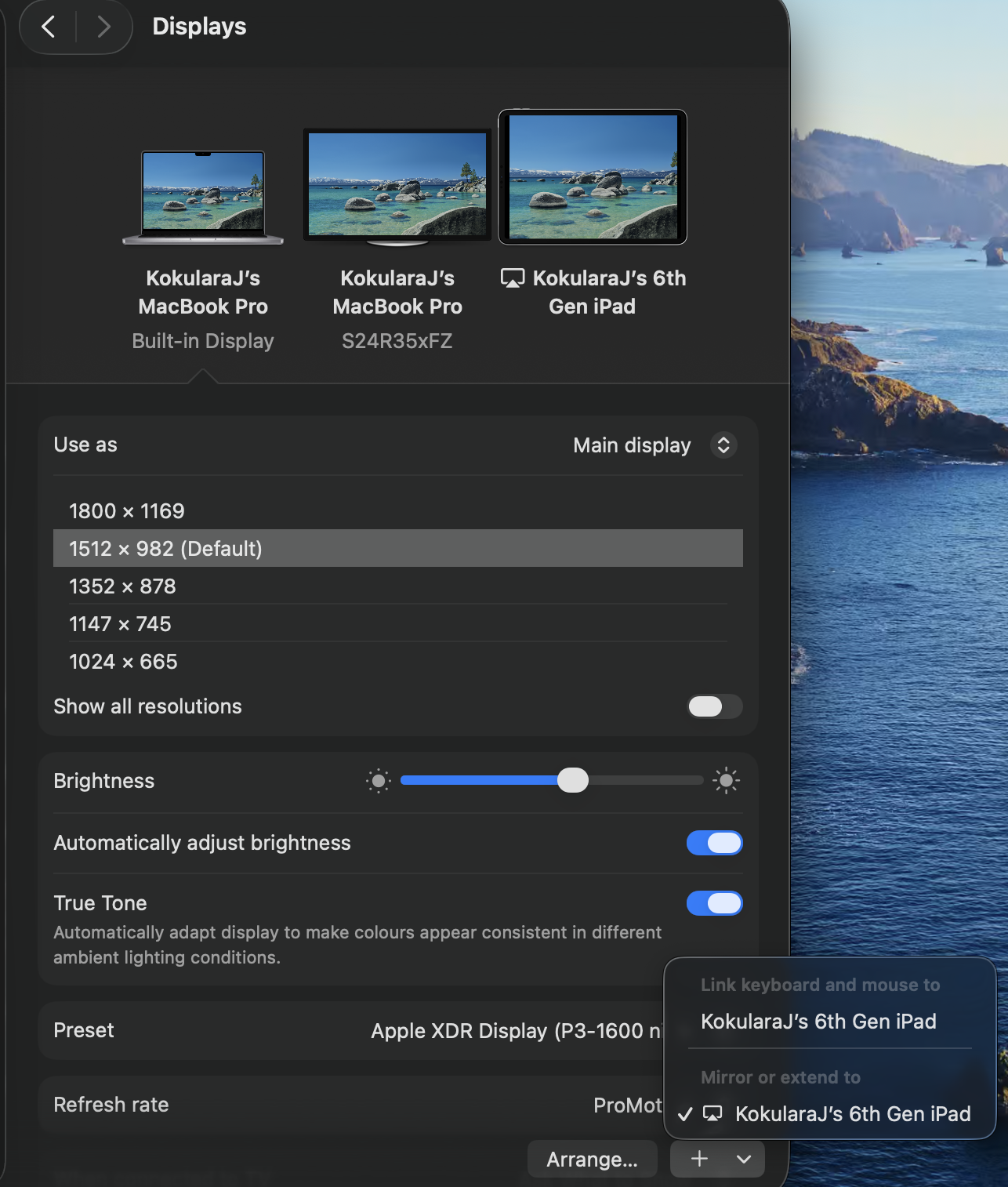Click the down chevron next to the plus button
Screen dimensions: 1008x1187
pos(744,1159)
